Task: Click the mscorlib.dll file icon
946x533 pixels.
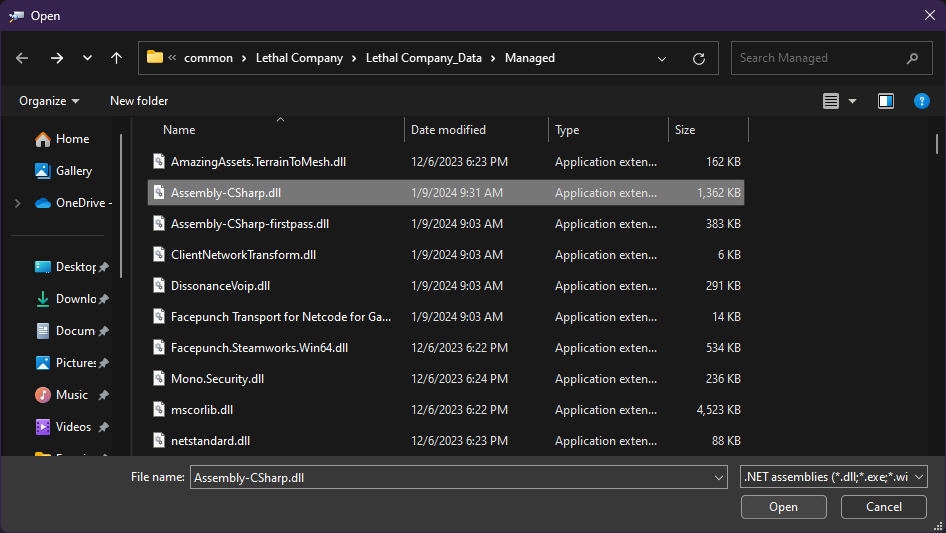Action: click(159, 410)
